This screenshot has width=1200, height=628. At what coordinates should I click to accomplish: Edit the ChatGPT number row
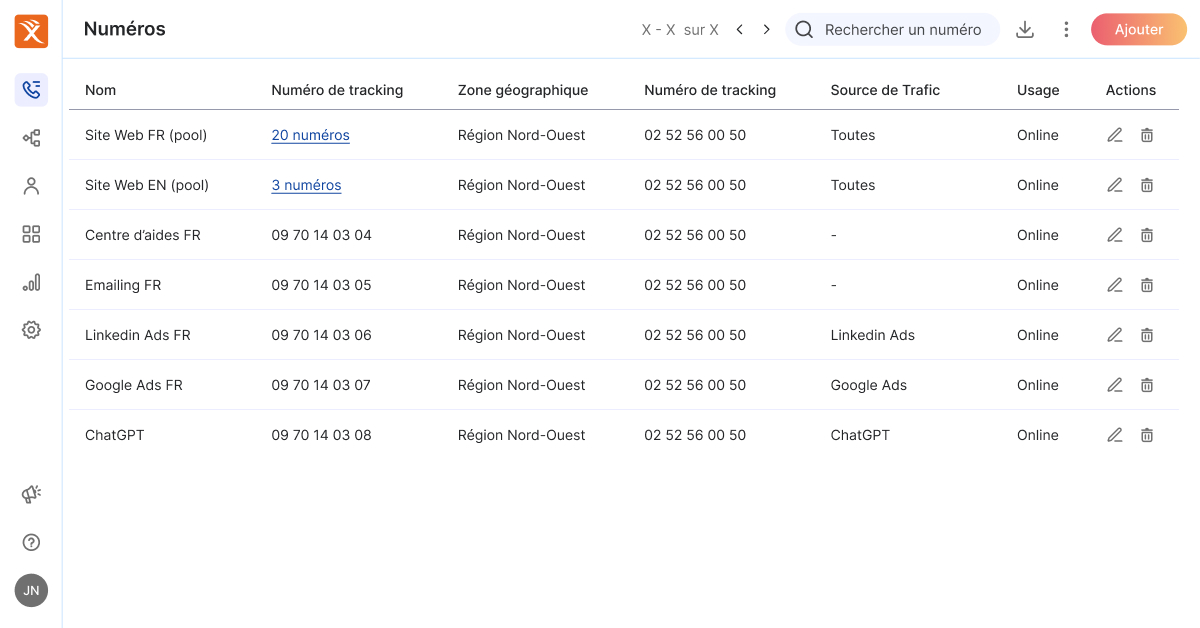click(1115, 435)
